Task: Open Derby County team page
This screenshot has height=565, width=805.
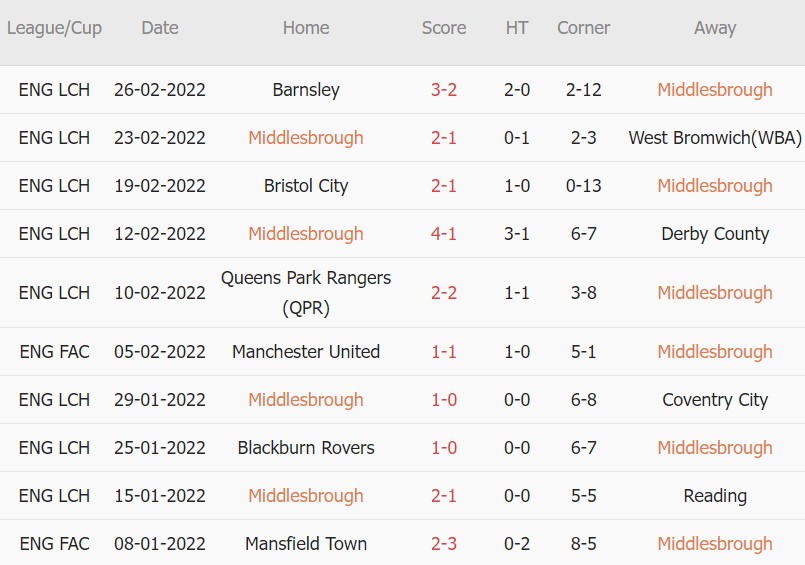Action: tap(715, 234)
